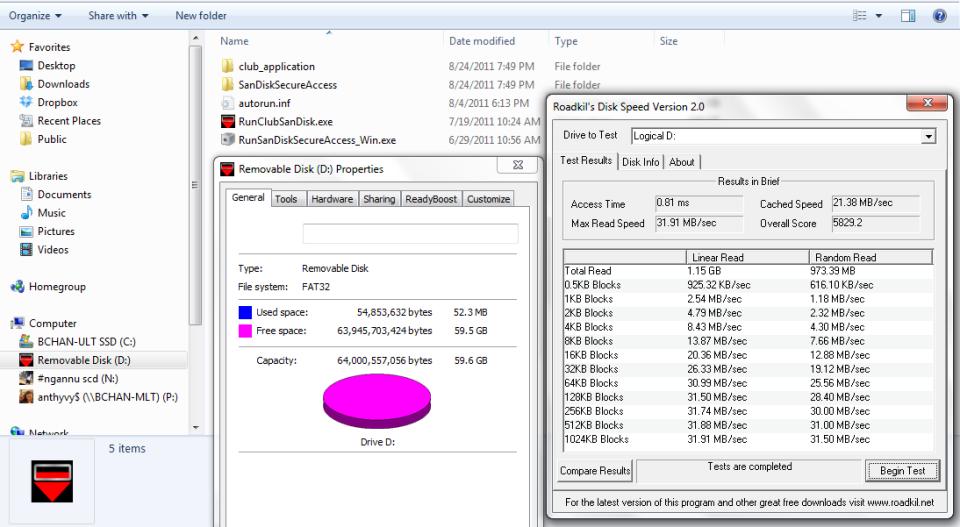Screen dimensions: 960x527
Task: Click the Random Read column header
Action: pos(871,257)
